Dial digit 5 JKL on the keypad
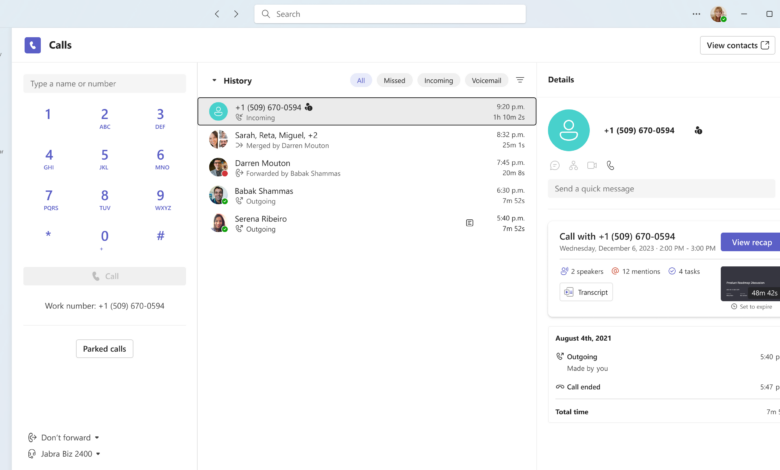Image resolution: width=780 pixels, height=470 pixels. point(104,159)
